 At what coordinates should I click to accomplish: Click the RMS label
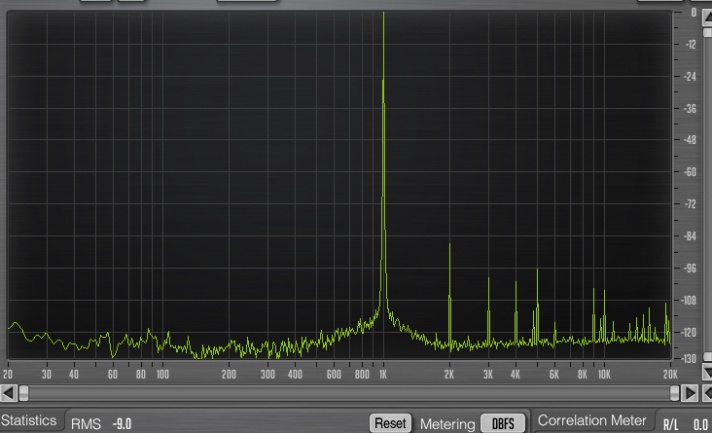coord(86,424)
